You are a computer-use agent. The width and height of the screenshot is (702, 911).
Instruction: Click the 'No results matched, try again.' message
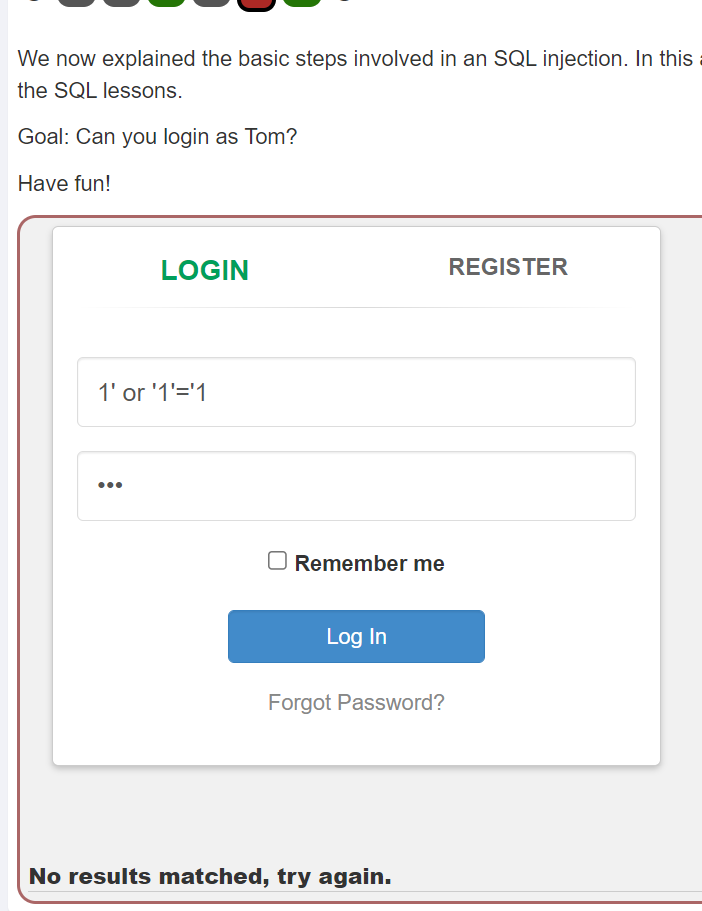[210, 877]
